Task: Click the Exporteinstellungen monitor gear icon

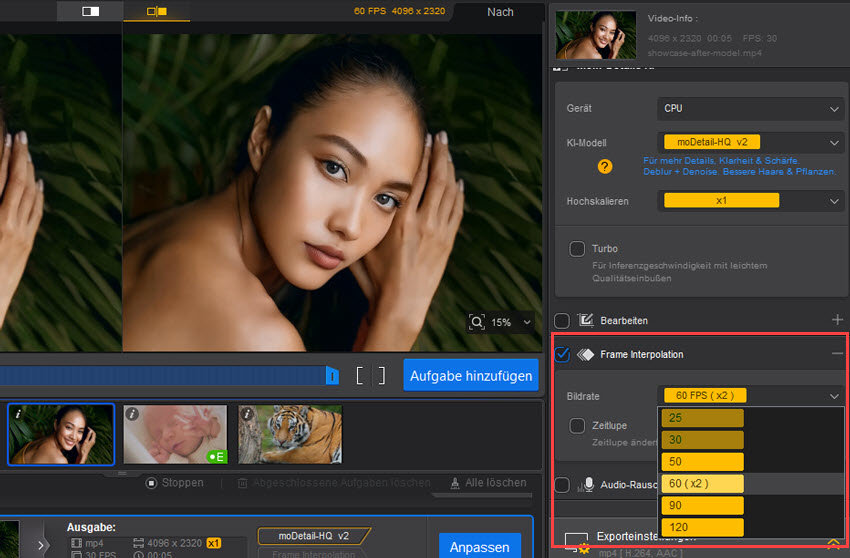Action: pos(576,544)
